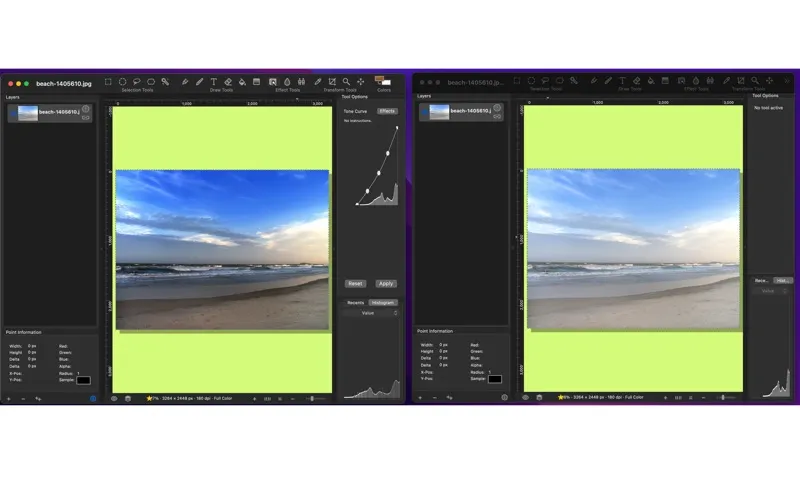Open the Effects tool in left window
The image size is (800, 500).
pos(273,82)
